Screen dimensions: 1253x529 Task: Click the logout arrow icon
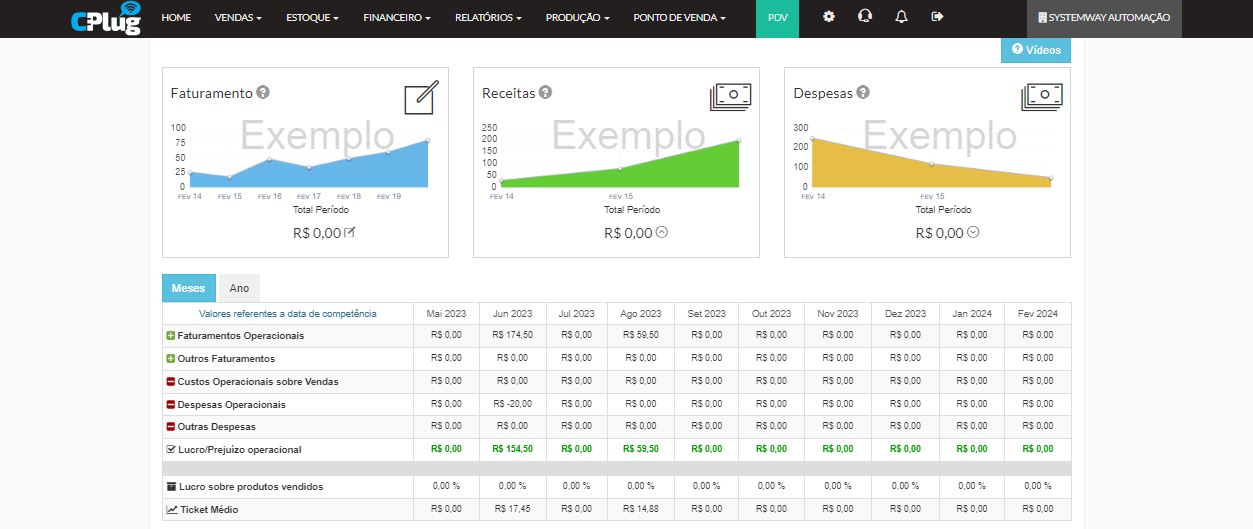(x=937, y=17)
